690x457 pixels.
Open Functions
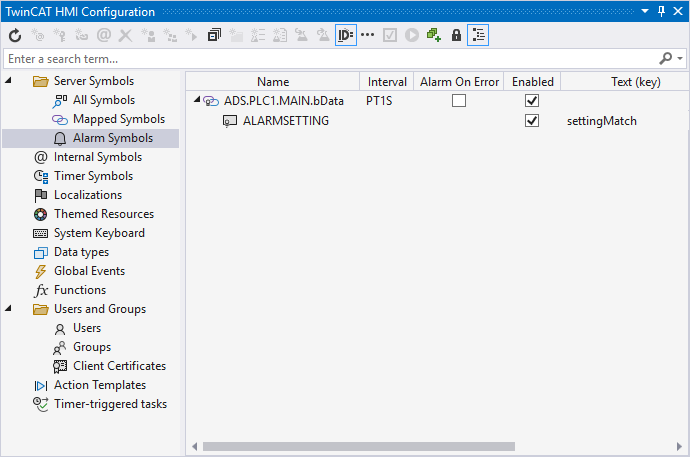tap(80, 289)
